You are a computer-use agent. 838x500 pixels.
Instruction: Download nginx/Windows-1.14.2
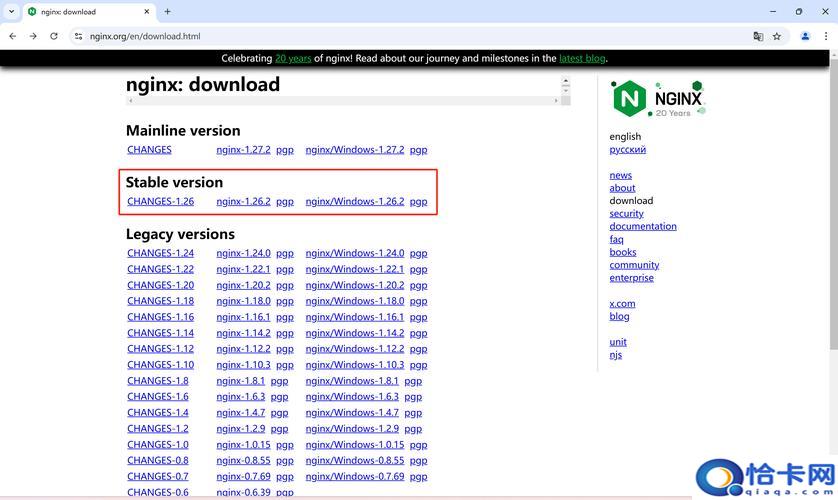(x=355, y=333)
